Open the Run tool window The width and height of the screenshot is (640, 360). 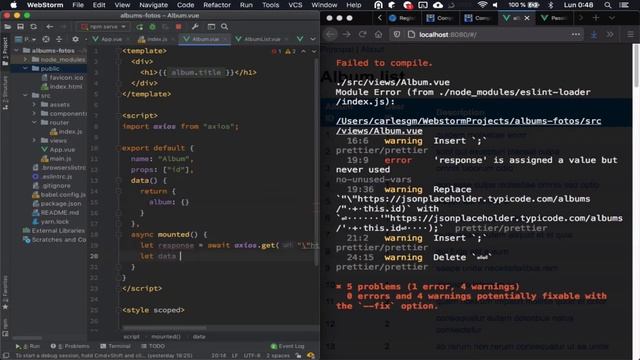click(x=28, y=346)
